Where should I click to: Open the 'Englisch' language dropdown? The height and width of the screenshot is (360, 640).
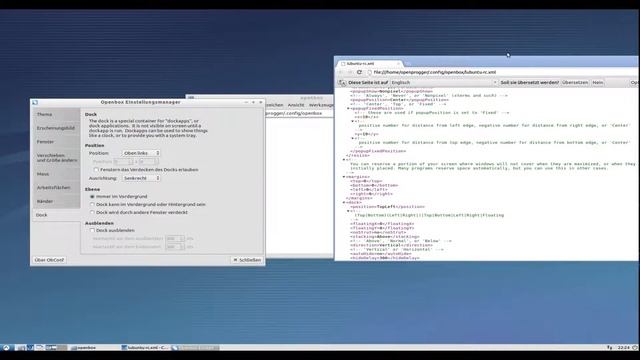pyautogui.click(x=444, y=82)
